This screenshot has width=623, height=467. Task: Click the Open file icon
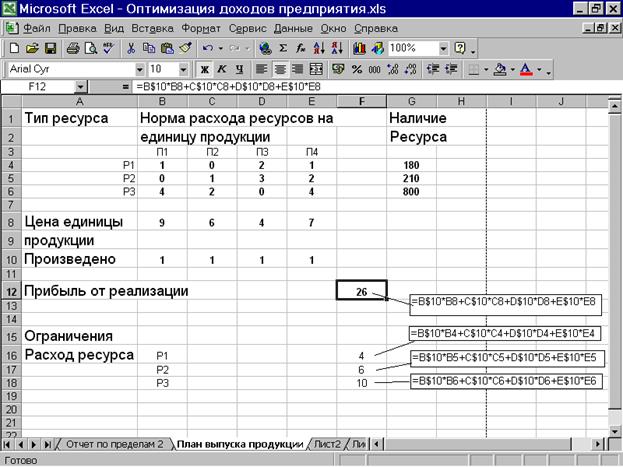(x=31, y=48)
